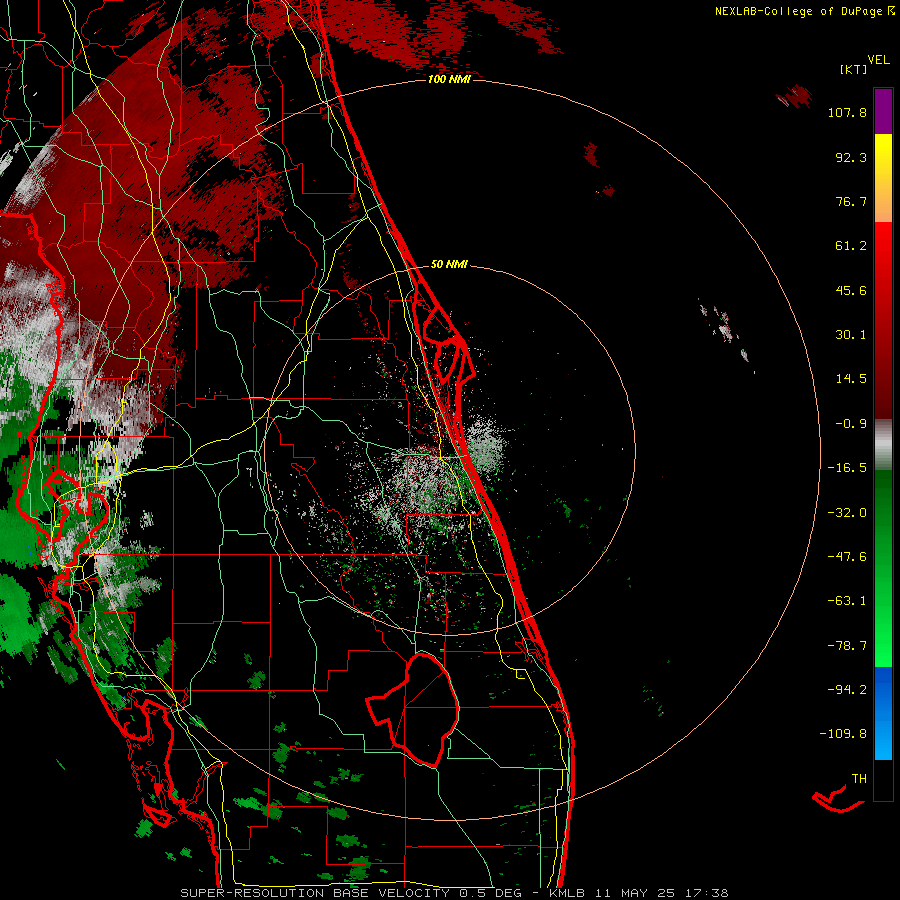Click the Super-Resolution Base Velocity caption
900x900 pixels.
454,893
